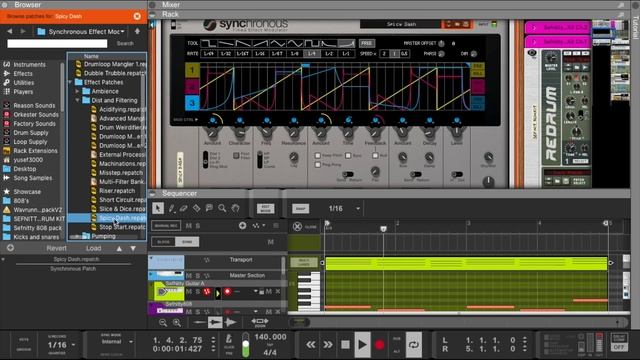Select the Pencil tool in Sequencer toolbar
Viewport: 640px width, 360px height.
[171, 208]
